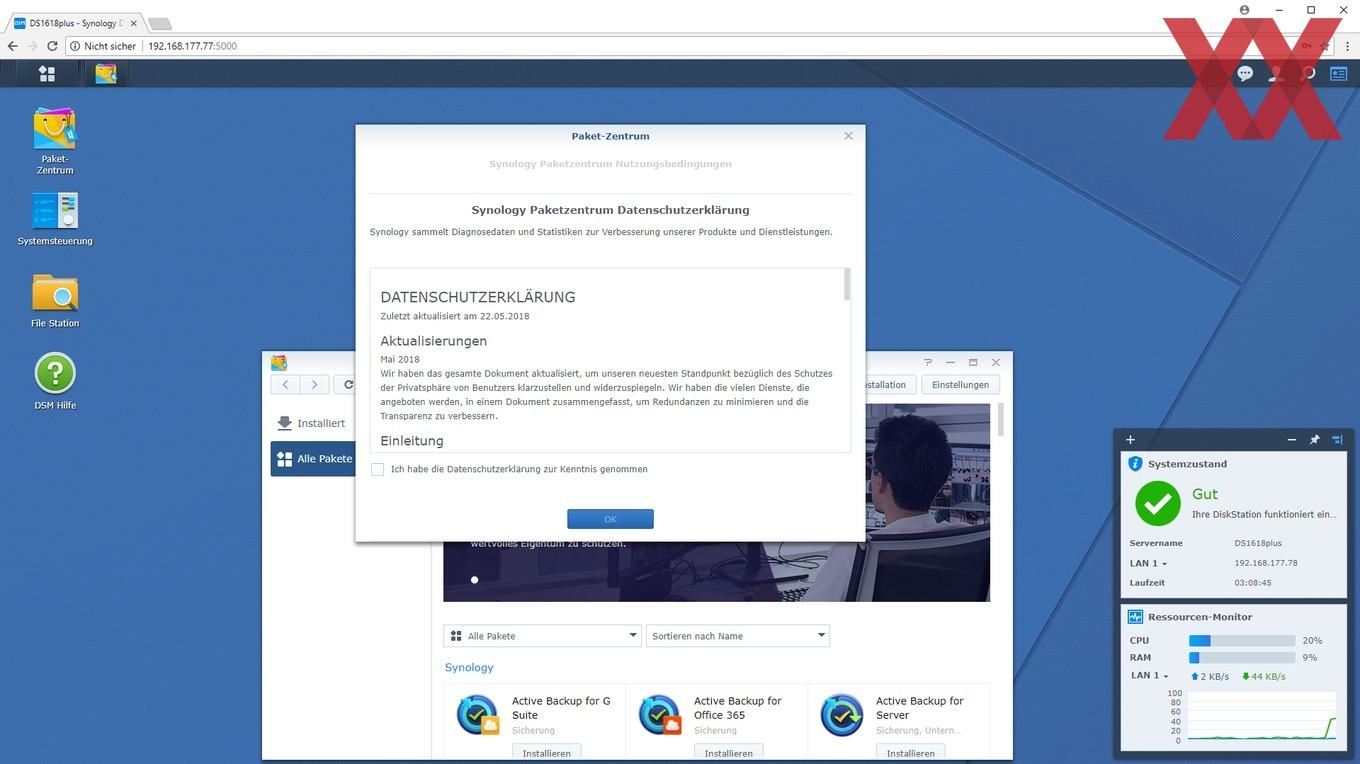Minimize the widget panel with the dash icon
This screenshot has width=1360, height=764.
pos(1292,439)
